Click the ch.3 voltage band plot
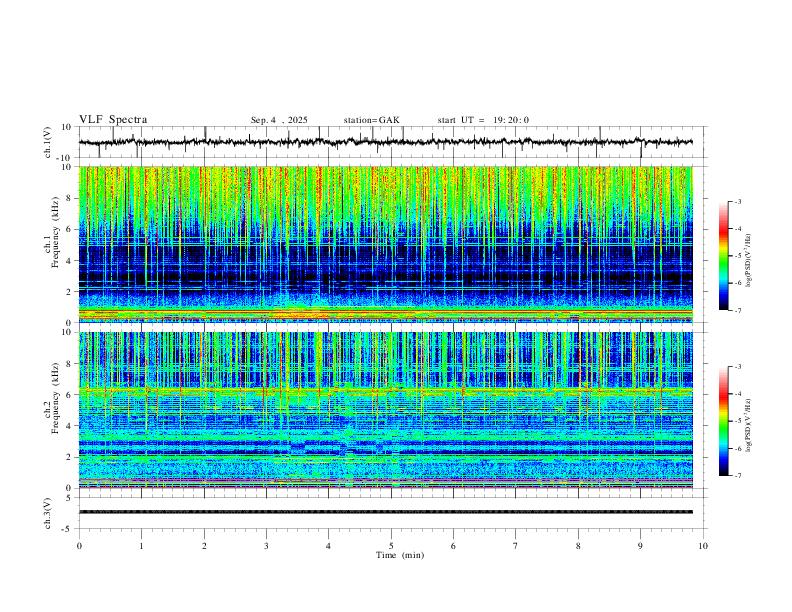This screenshot has width=792, height=612. coord(385,512)
